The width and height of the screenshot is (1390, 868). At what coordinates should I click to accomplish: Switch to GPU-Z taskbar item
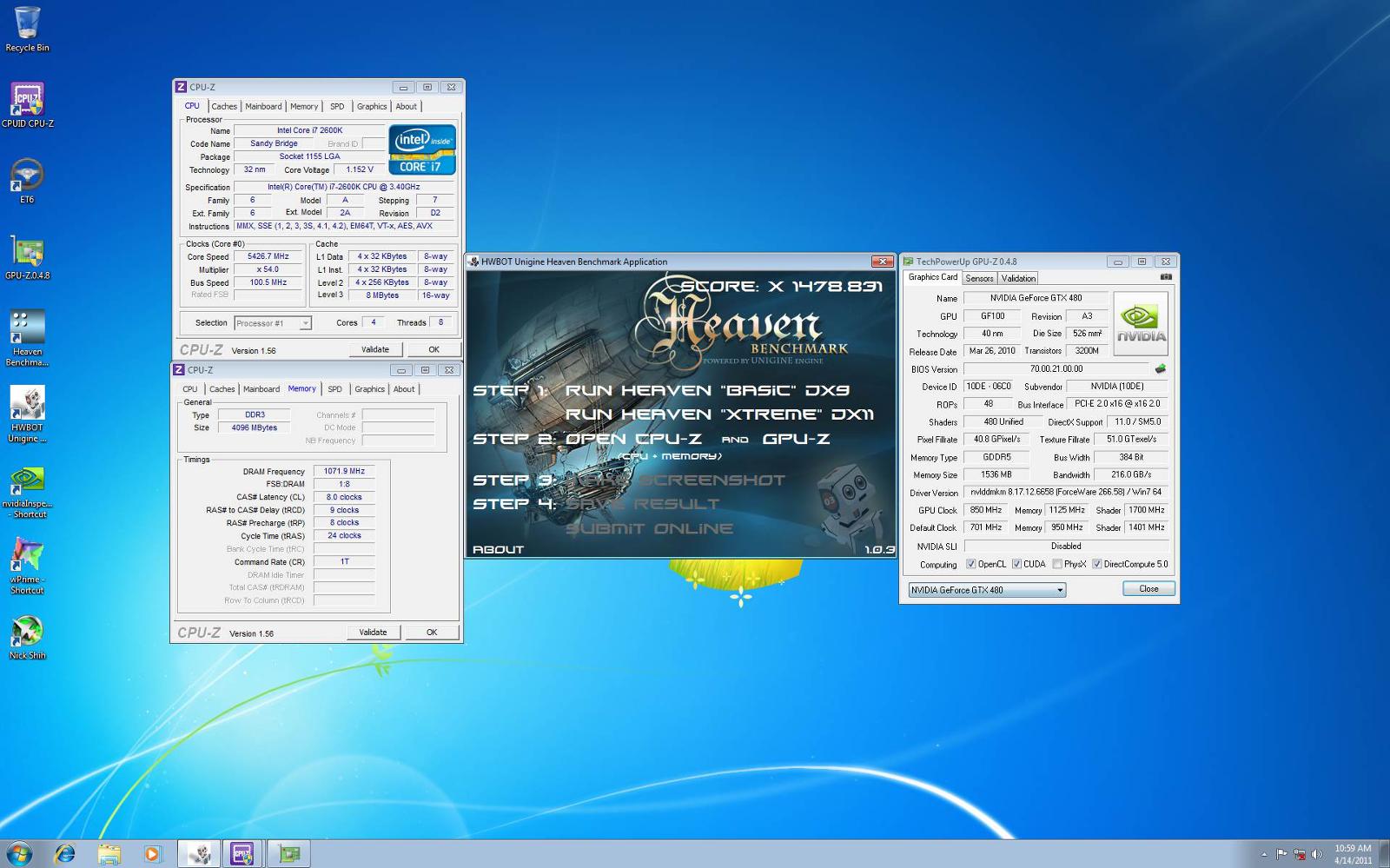pos(288,854)
